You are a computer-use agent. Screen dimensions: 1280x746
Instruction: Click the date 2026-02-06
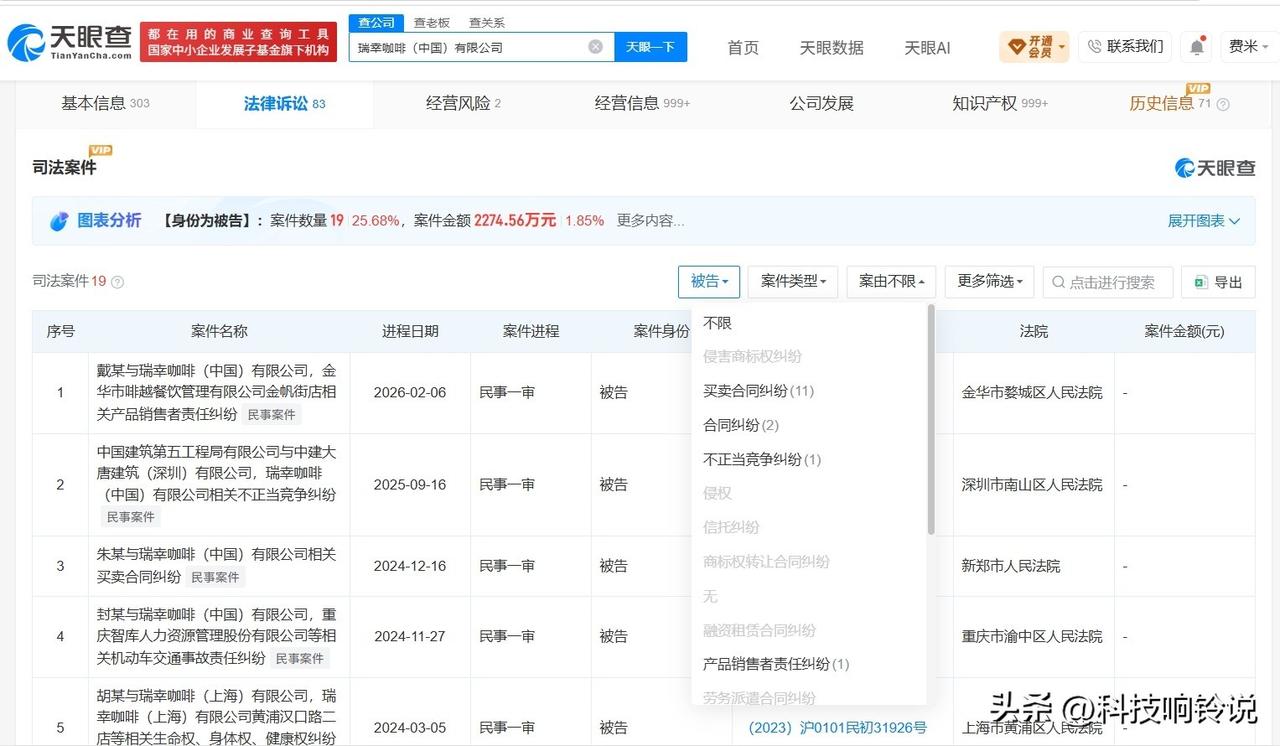click(410, 392)
